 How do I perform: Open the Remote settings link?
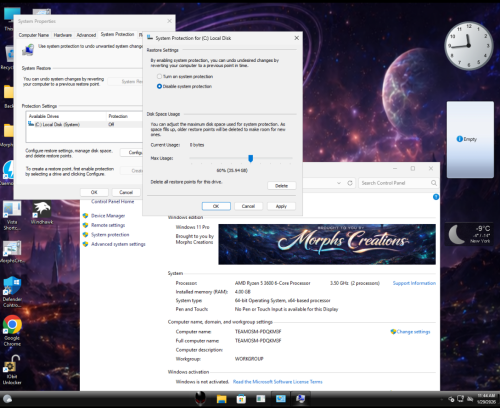(108, 225)
